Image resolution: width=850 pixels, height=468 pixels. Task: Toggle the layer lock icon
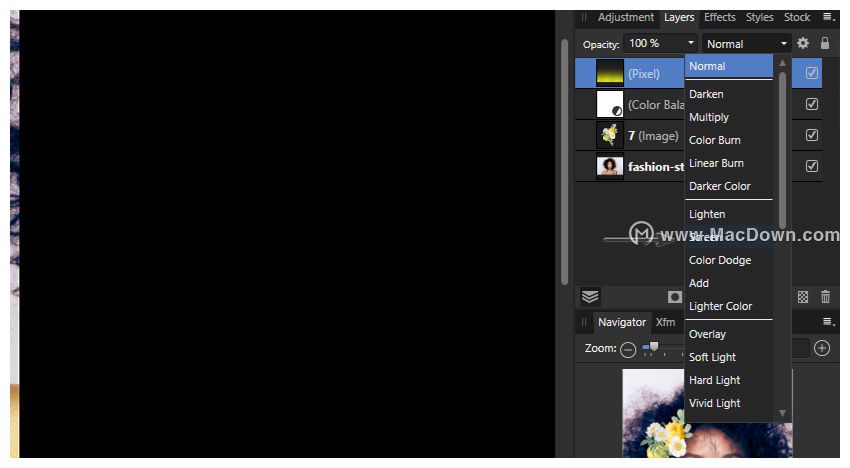825,43
